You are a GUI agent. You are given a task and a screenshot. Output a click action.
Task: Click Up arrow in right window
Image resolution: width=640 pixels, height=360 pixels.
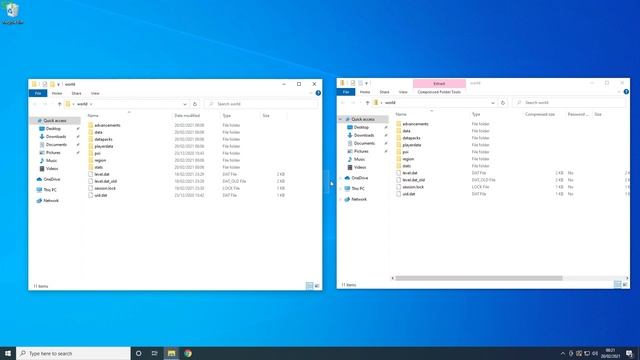367,103
